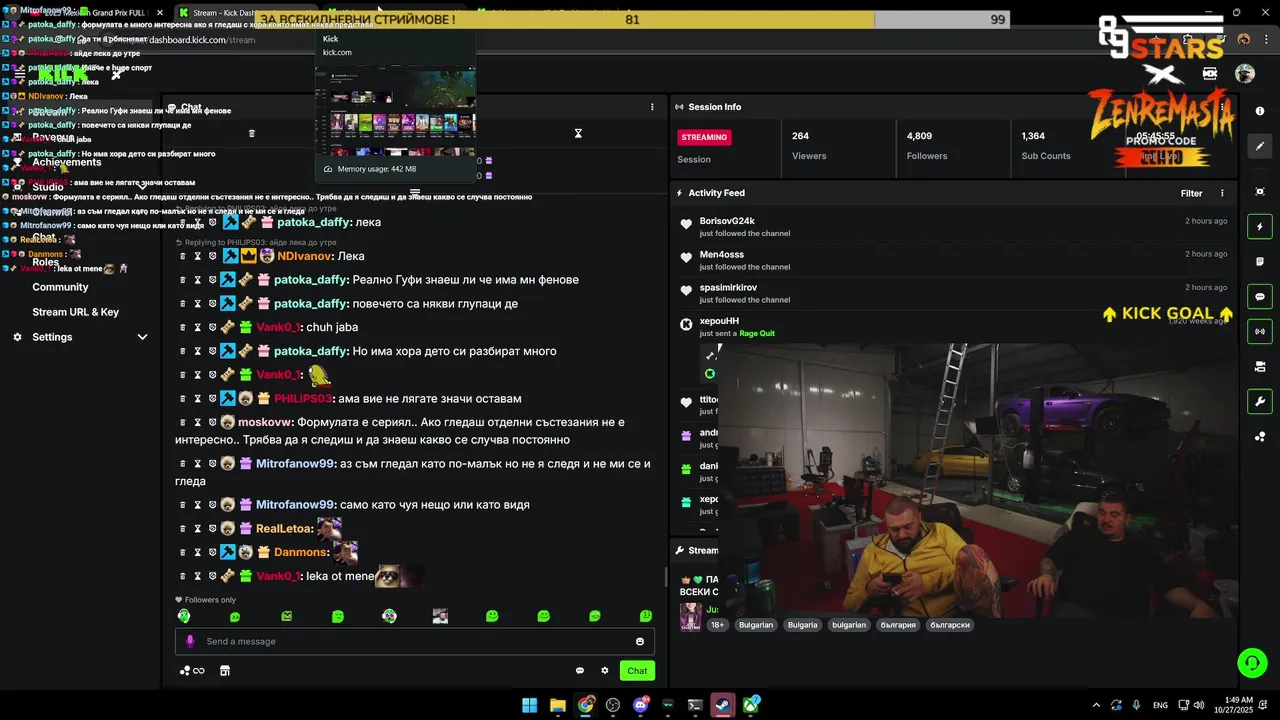Click the Chrome profile avatar in toolbar

click(x=1243, y=39)
